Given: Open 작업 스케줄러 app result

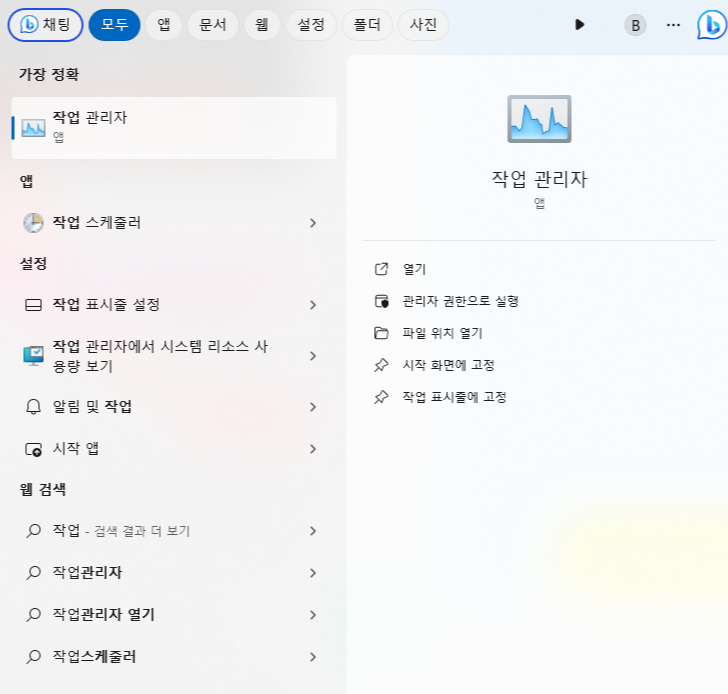Looking at the screenshot, I should pyautogui.click(x=174, y=223).
